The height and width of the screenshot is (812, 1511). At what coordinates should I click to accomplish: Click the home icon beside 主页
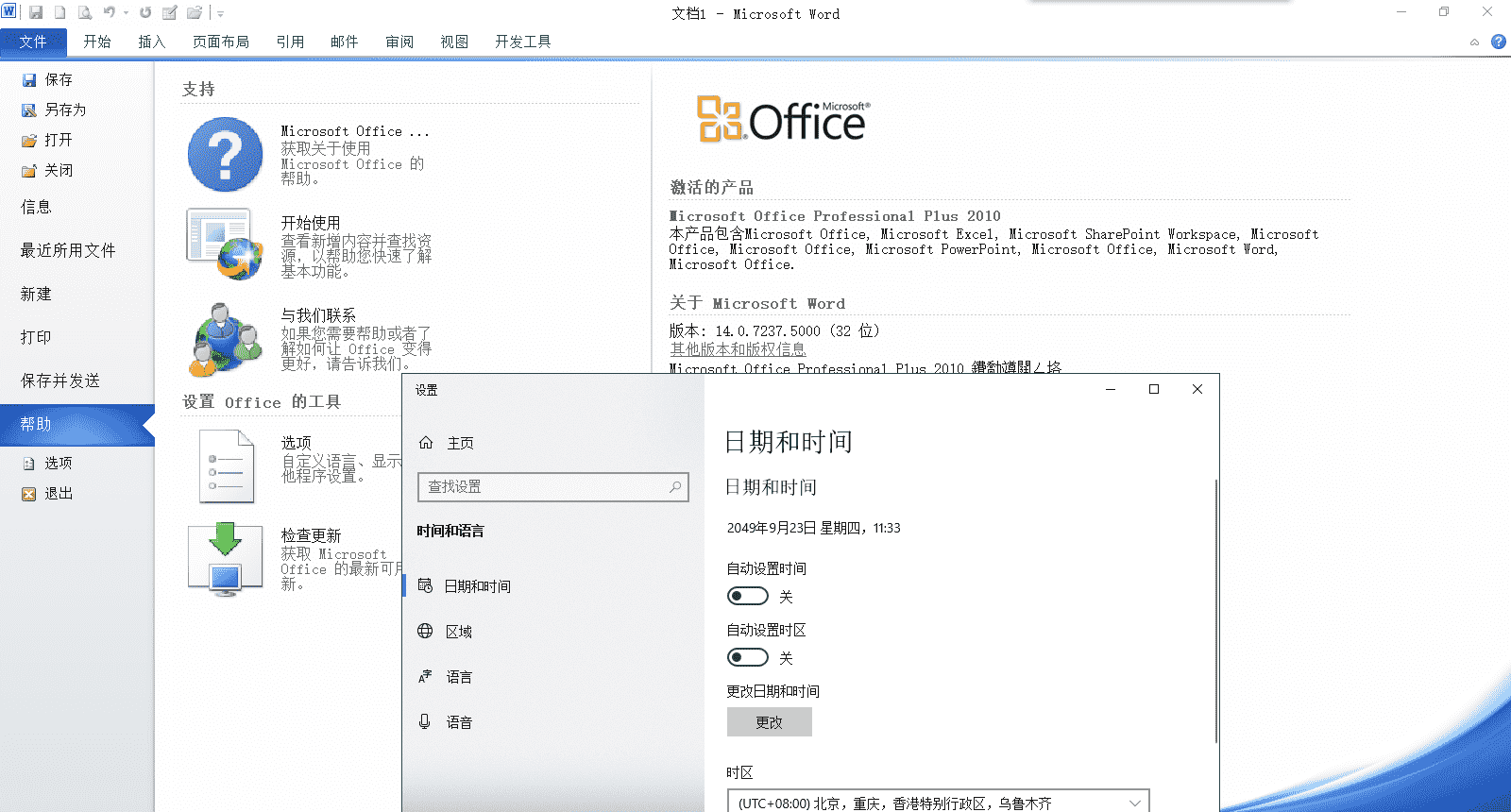426,442
